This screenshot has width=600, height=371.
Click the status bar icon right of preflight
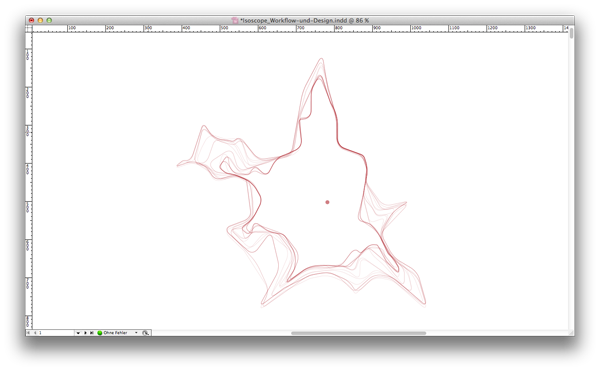[x=146, y=333]
